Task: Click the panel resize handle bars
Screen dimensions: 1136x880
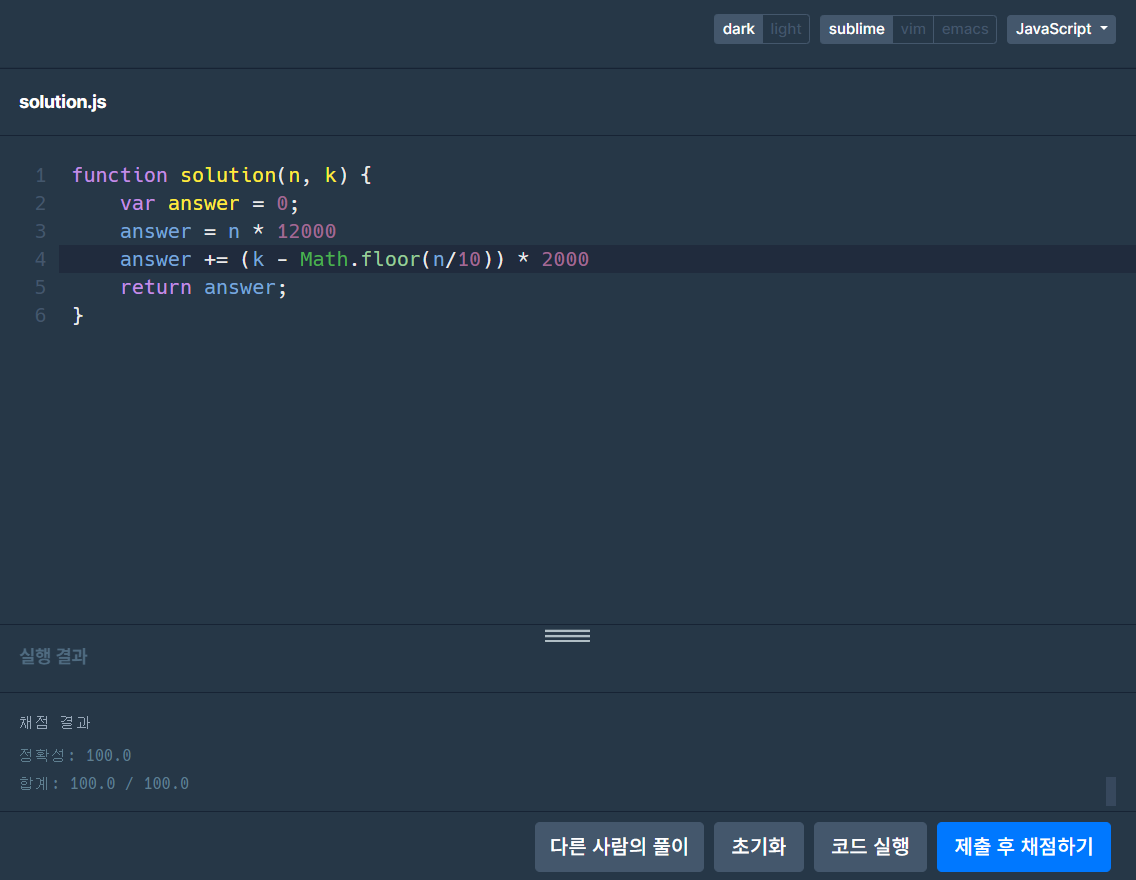Action: tap(567, 636)
